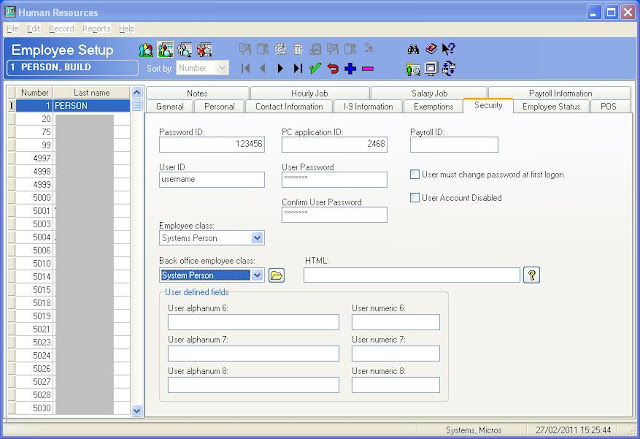
Task: Open the Reports menu
Action: [96, 29]
